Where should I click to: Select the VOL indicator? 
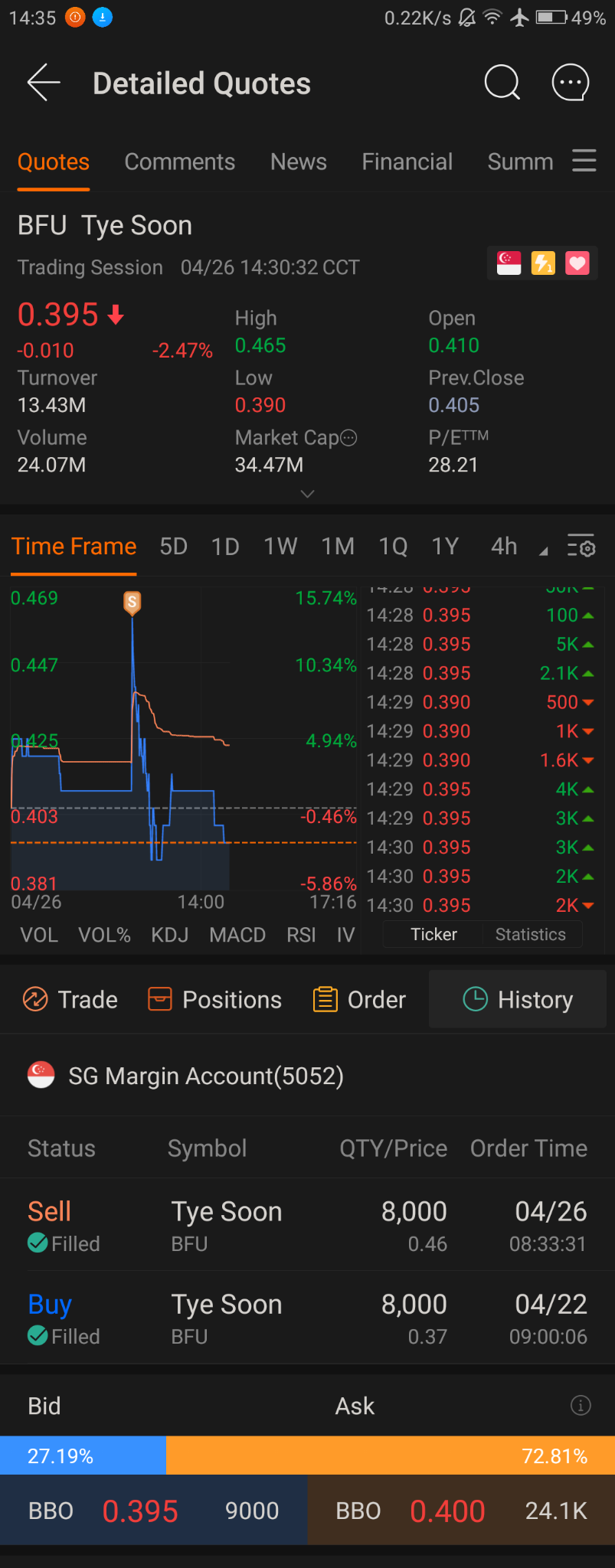tap(39, 935)
